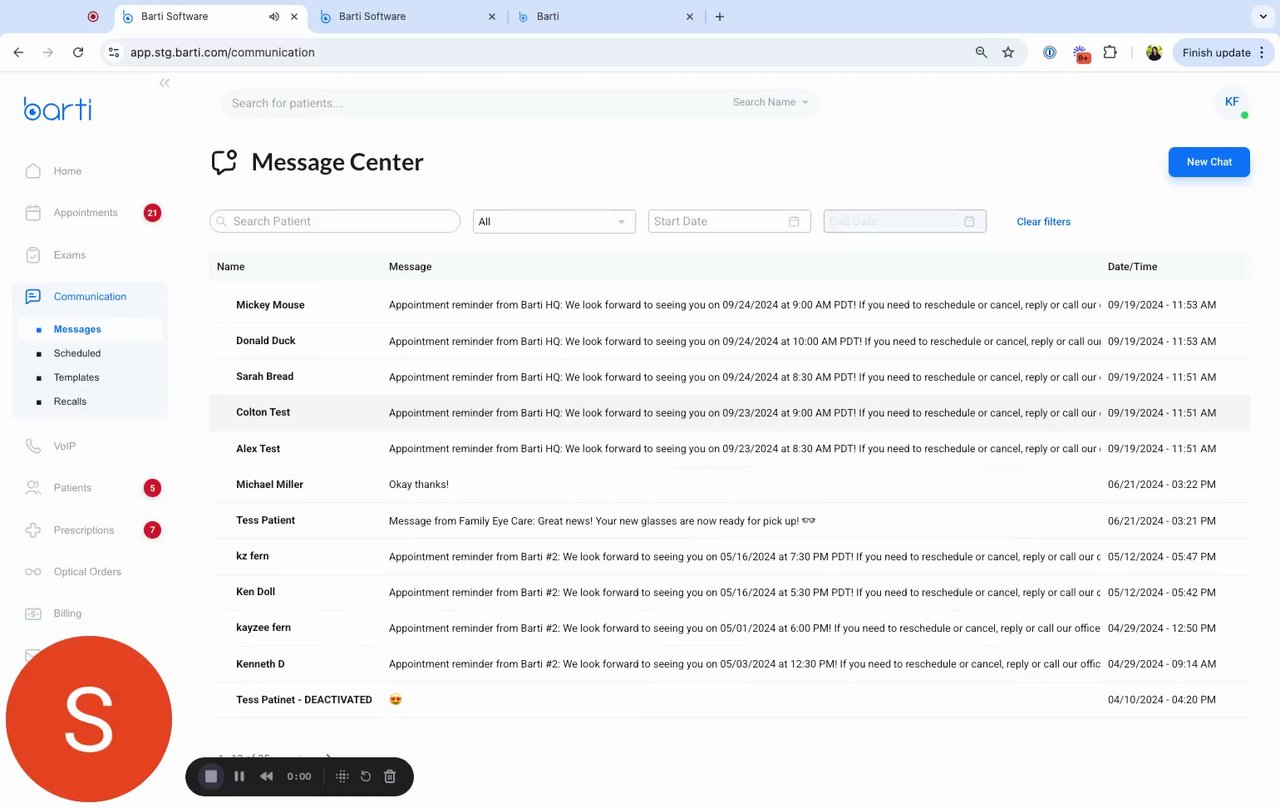
Task: Focus the Search for patients field
Action: (470, 103)
